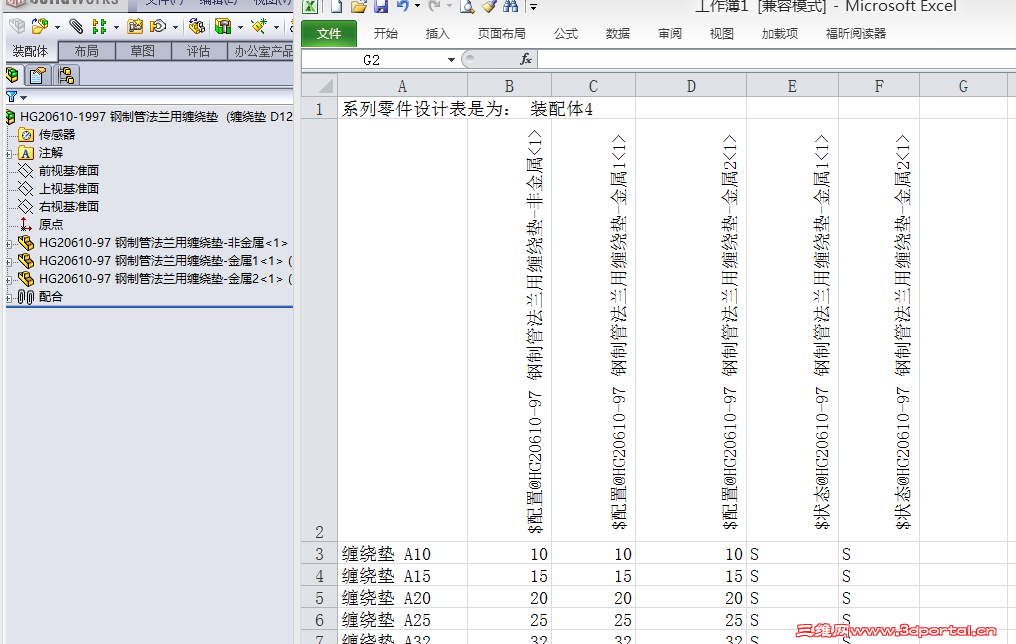1016x644 pixels.
Task: Open the 公式 ribbon tab in Excel
Action: [x=566, y=32]
